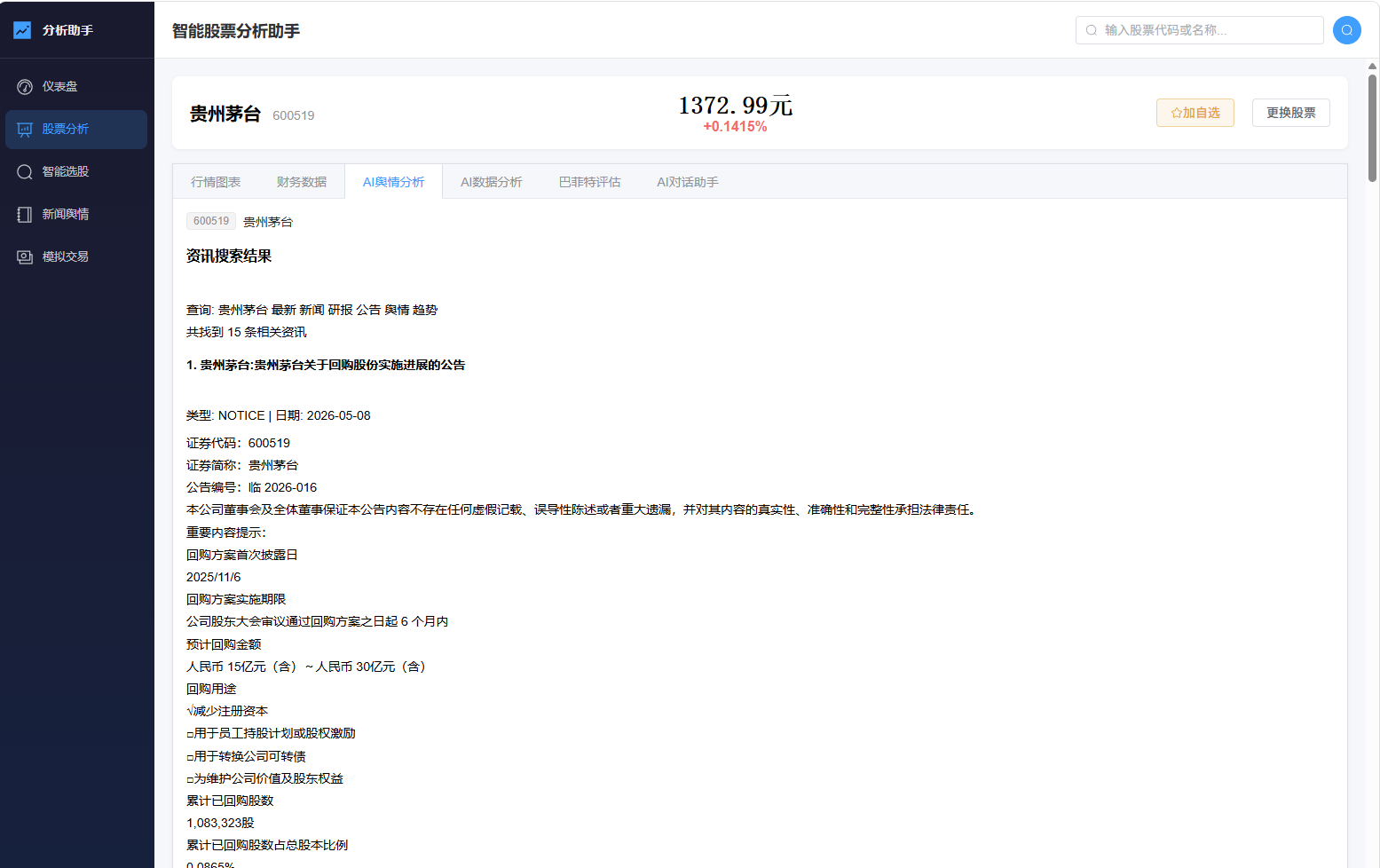Image resolution: width=1380 pixels, height=868 pixels.
Task: Click the 重要内容提示 line
Action: click(226, 533)
